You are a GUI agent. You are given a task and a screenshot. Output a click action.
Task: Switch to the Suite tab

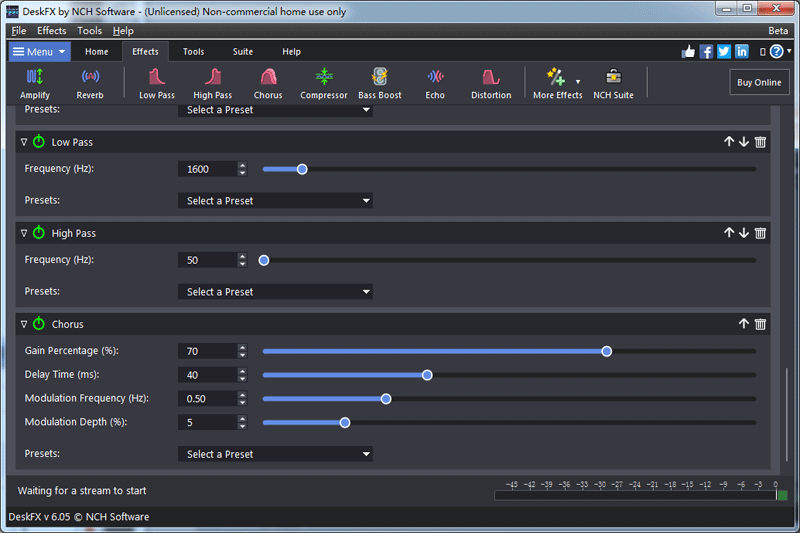[242, 52]
